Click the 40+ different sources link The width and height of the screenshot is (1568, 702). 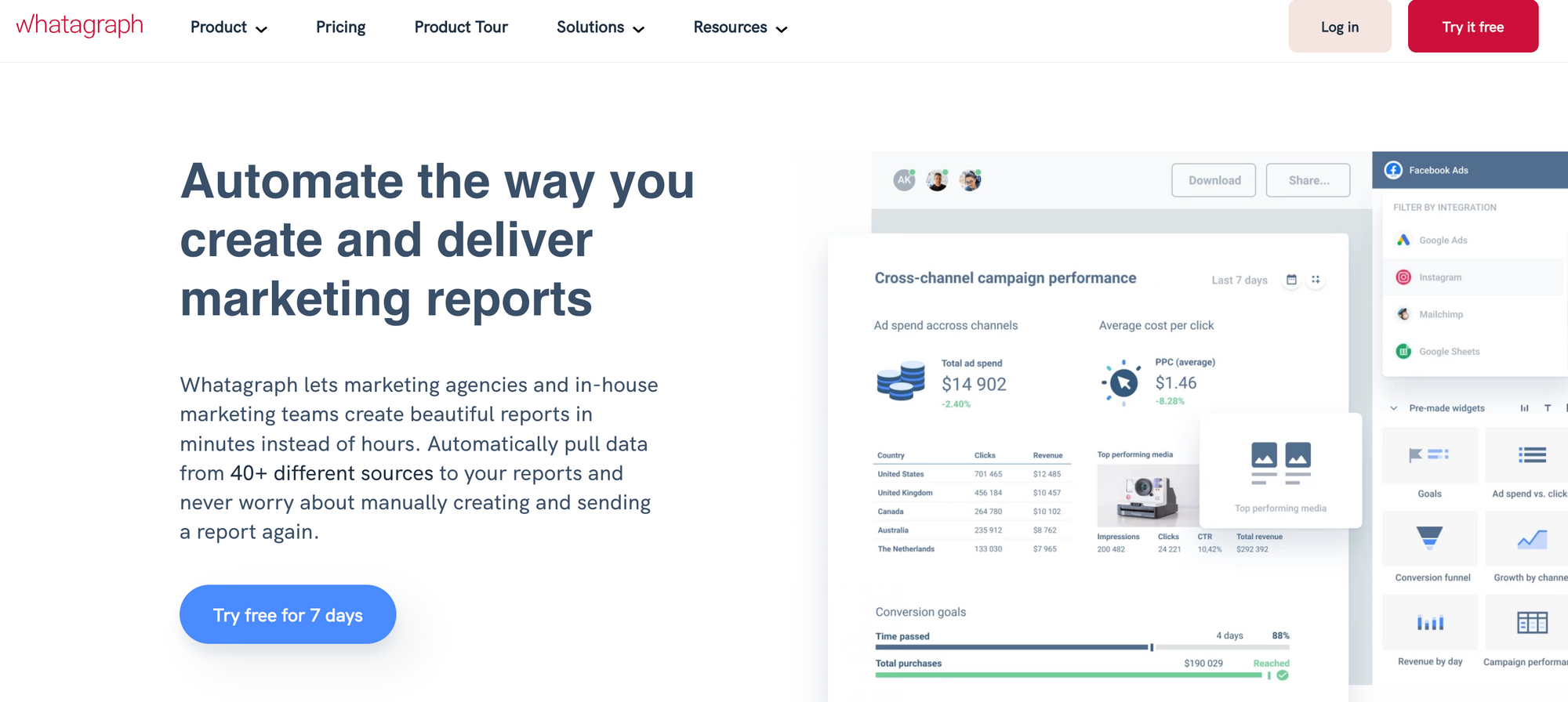click(x=331, y=473)
